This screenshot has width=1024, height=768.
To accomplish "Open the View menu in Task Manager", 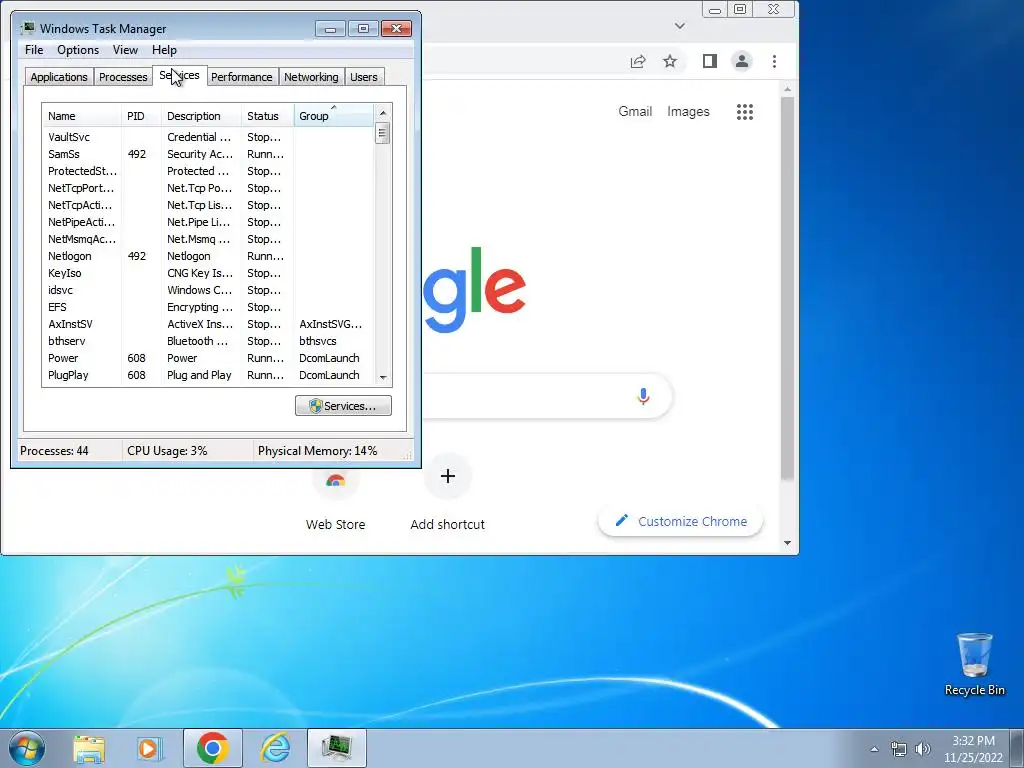I will point(125,50).
